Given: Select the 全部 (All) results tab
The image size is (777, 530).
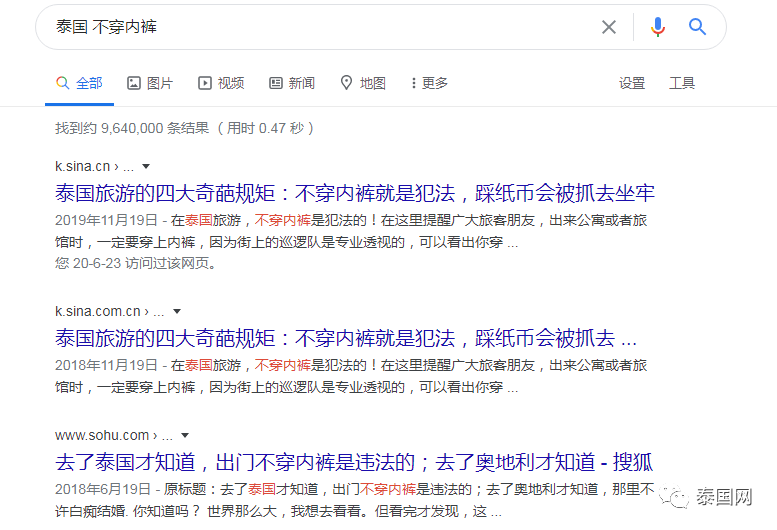Looking at the screenshot, I should click(79, 83).
